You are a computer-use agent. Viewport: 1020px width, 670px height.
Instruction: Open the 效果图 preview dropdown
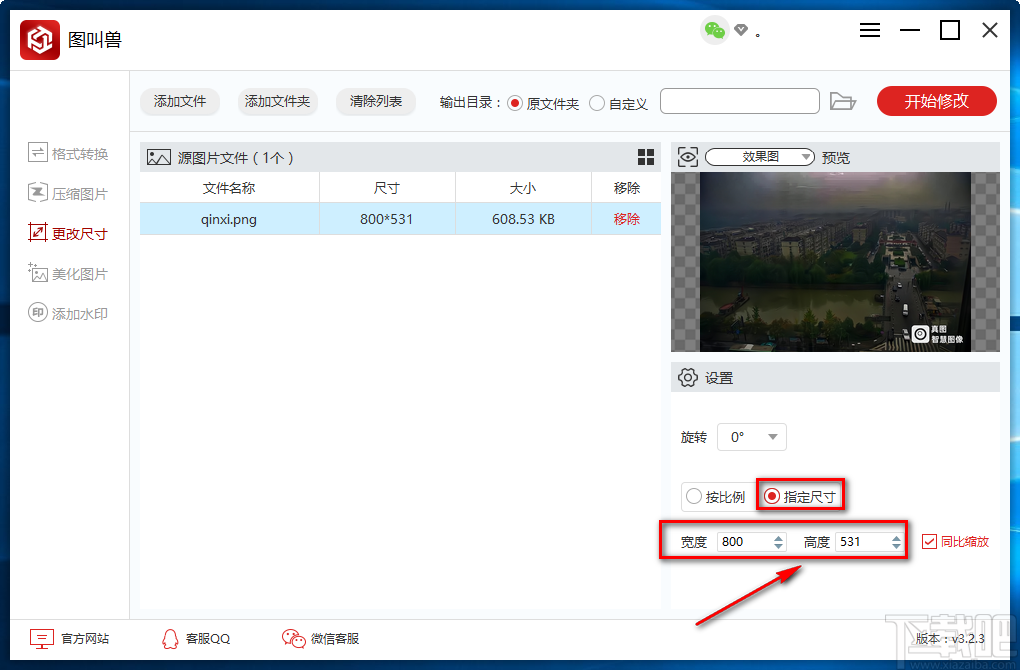[x=760, y=157]
